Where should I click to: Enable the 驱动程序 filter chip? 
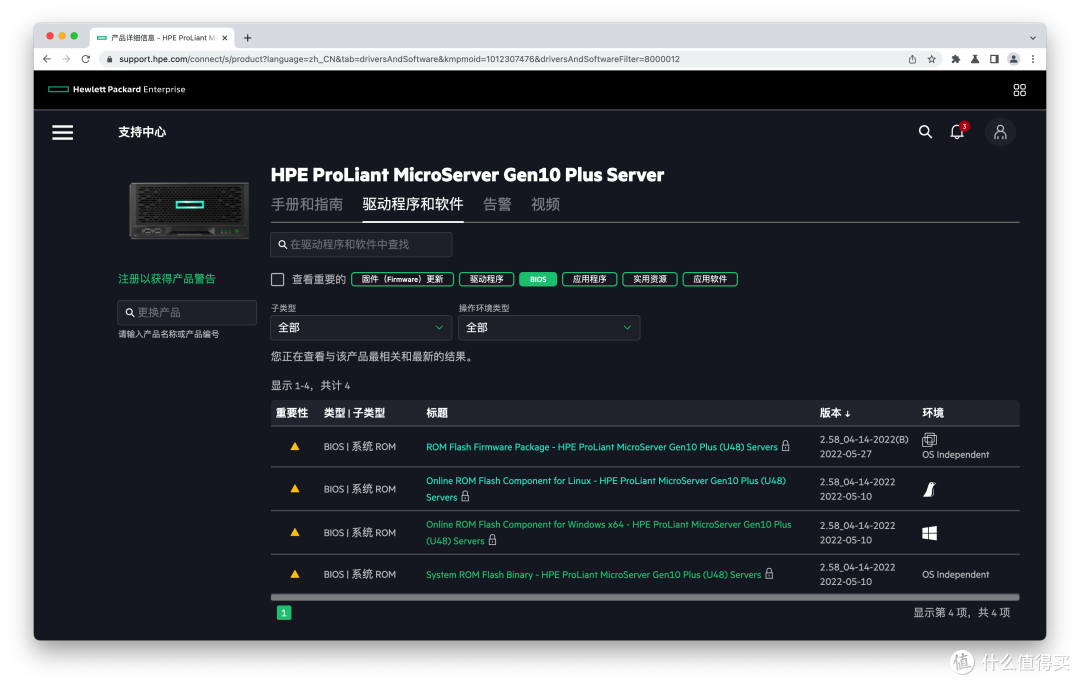[x=486, y=279]
